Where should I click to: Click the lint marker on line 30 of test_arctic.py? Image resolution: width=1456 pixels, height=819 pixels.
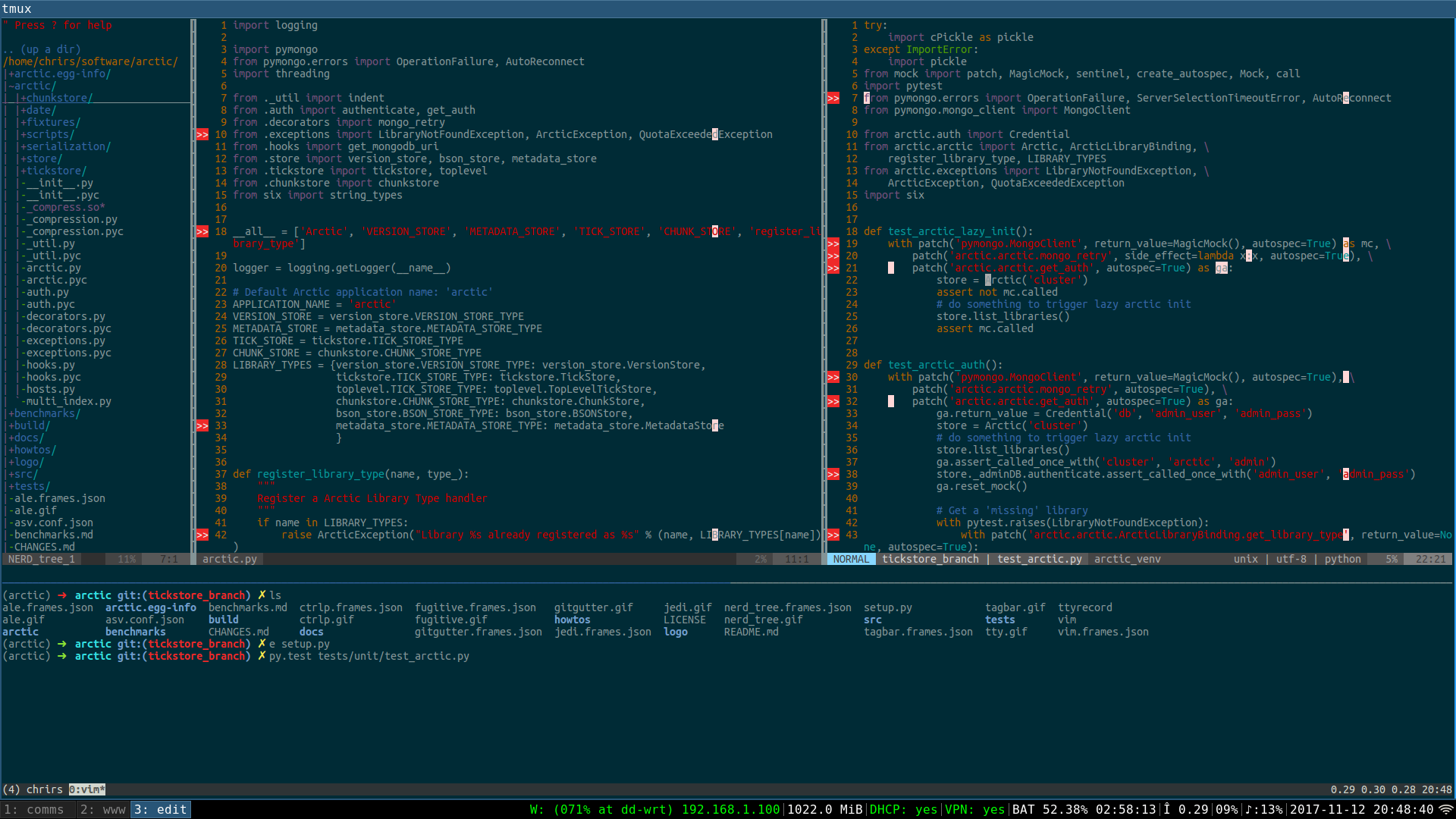[833, 377]
